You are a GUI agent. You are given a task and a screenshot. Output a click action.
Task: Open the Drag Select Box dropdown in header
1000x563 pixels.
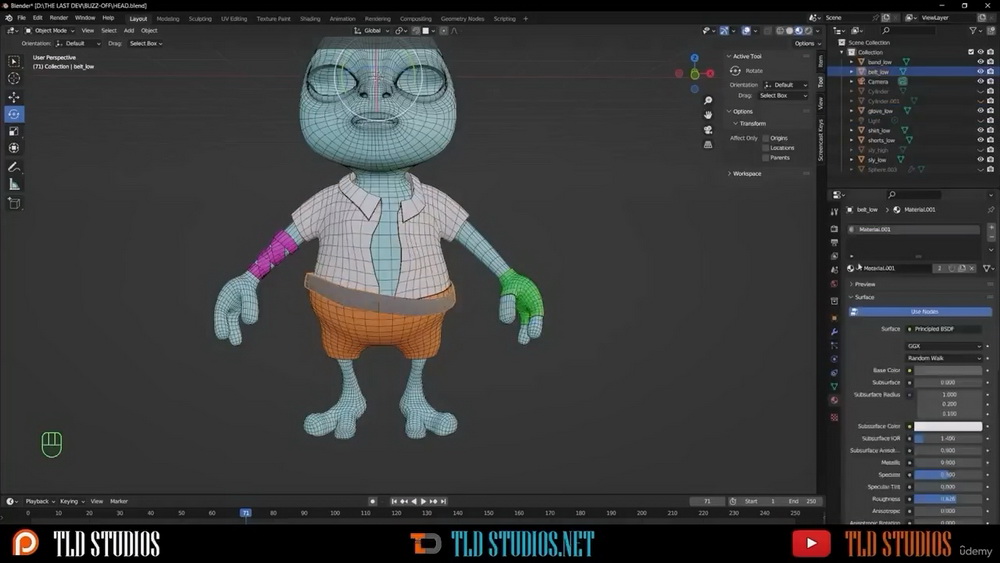[x=146, y=43]
